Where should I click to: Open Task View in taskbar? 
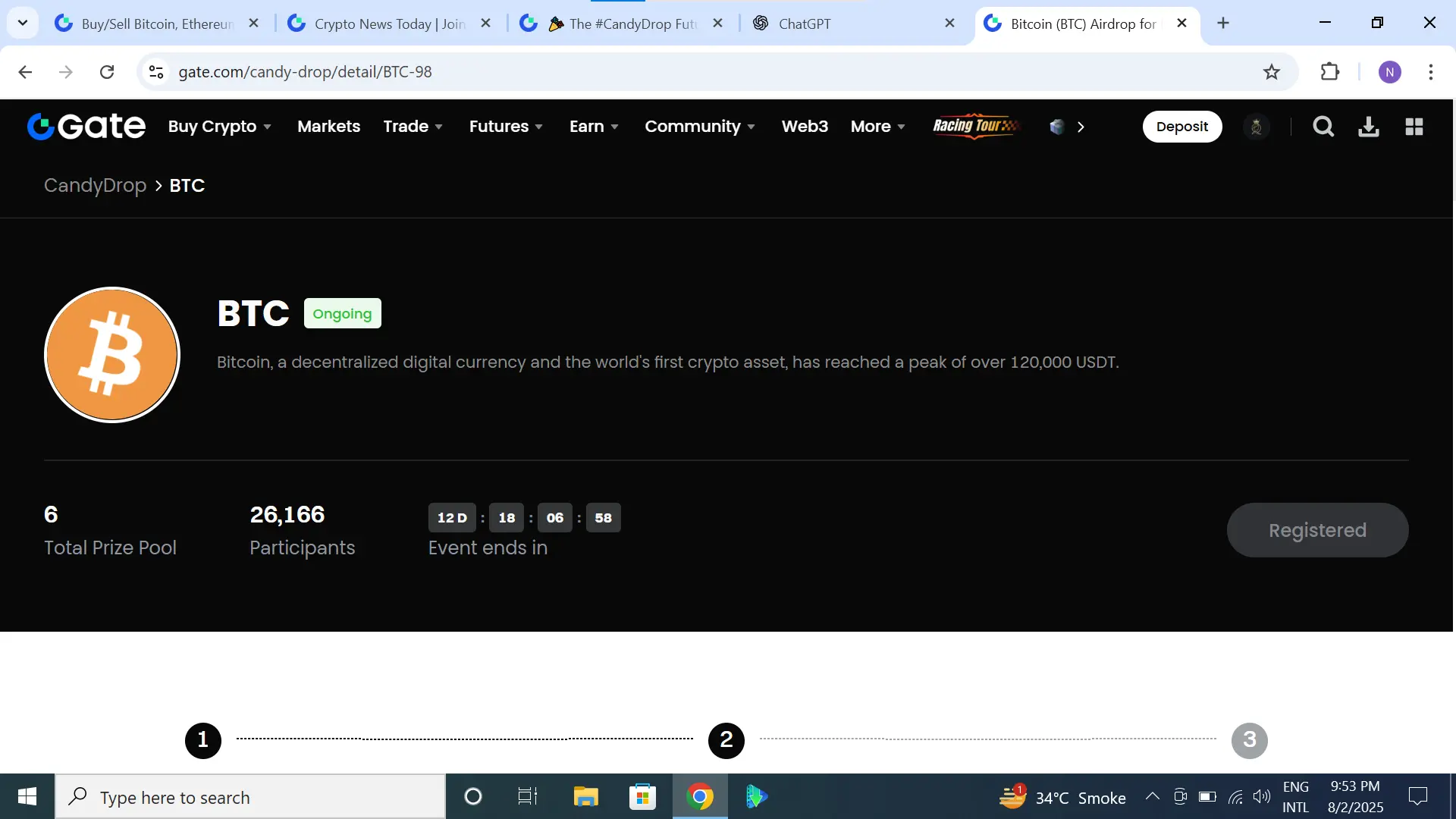pyautogui.click(x=528, y=797)
